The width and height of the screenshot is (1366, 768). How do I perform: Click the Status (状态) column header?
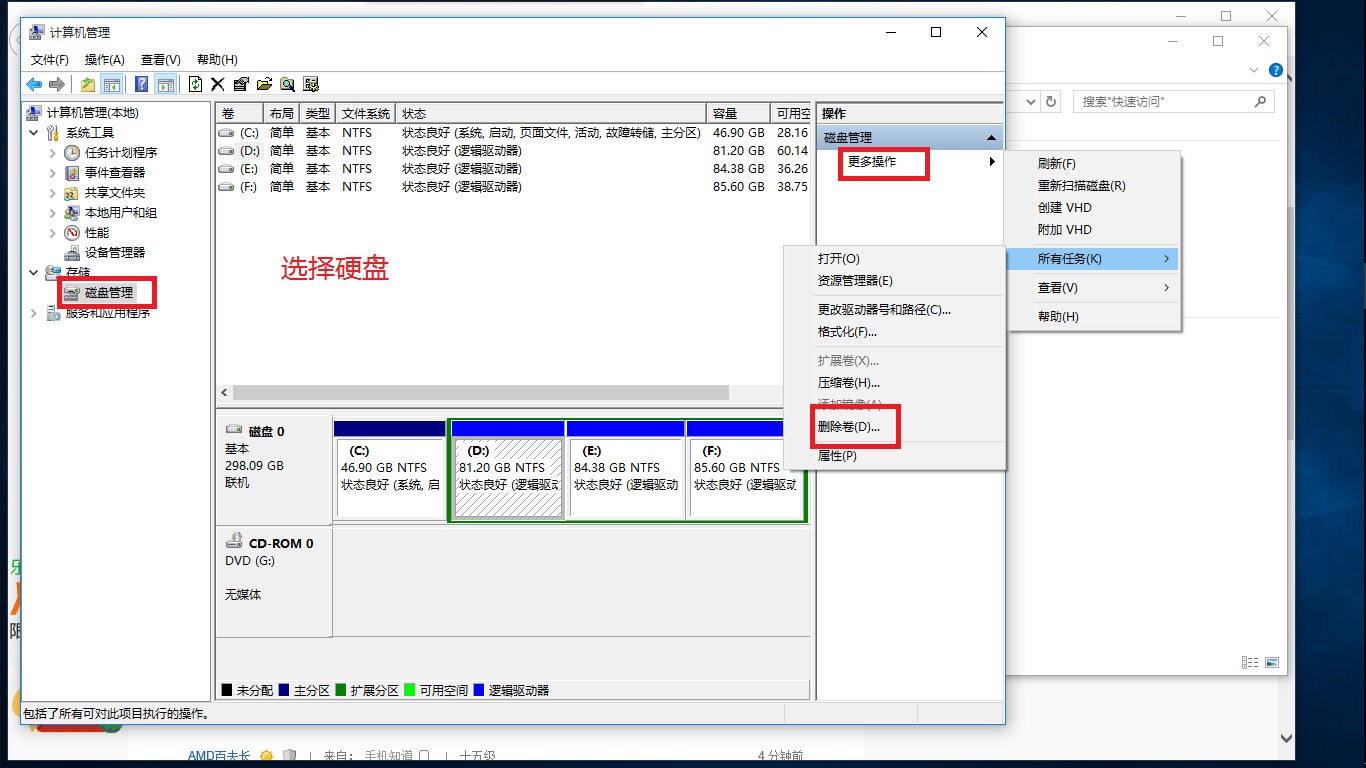pos(551,113)
